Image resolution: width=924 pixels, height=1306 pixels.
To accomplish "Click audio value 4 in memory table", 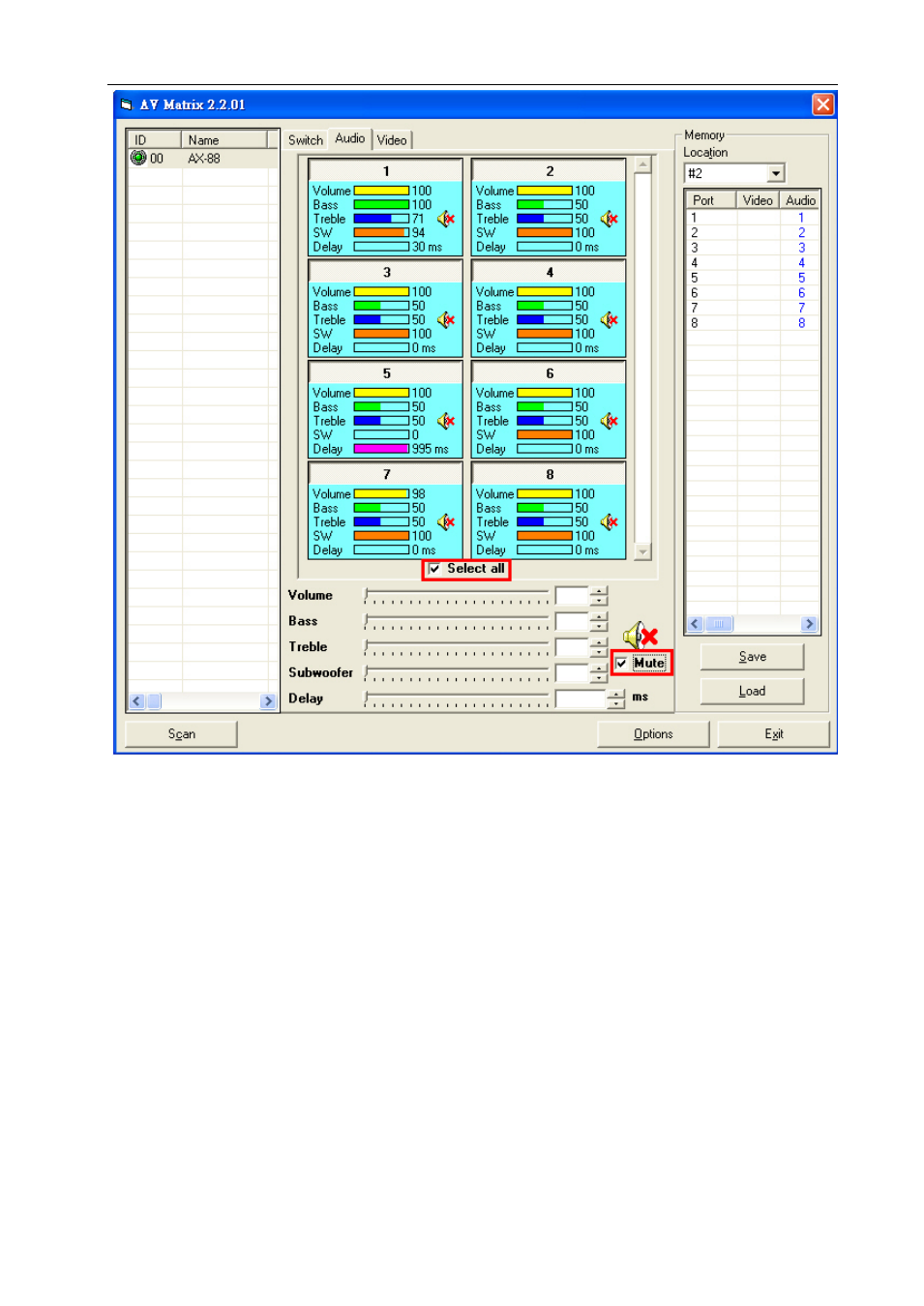I will click(x=801, y=263).
